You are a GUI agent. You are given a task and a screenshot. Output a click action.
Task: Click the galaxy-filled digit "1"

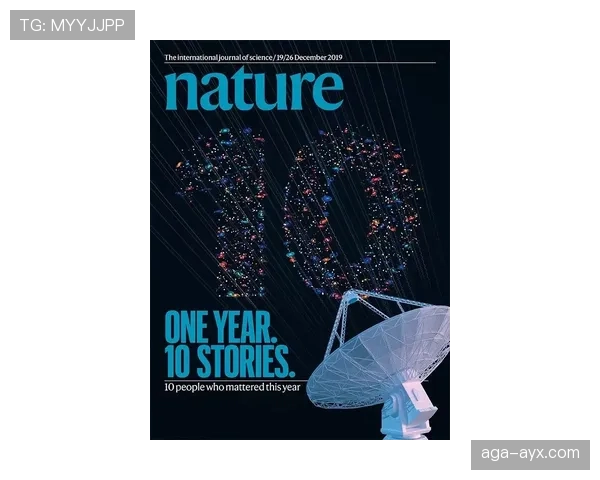222,212
